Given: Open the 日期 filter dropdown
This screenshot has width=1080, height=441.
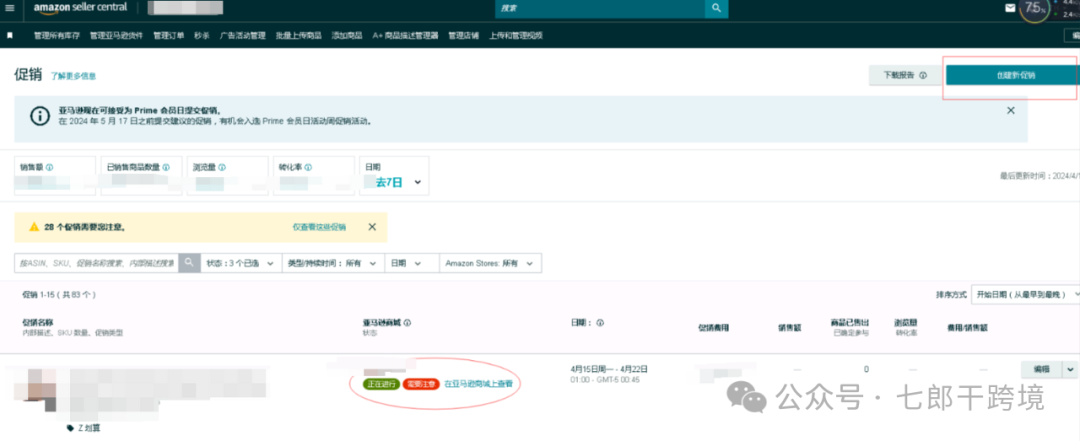Looking at the screenshot, I should (412, 263).
